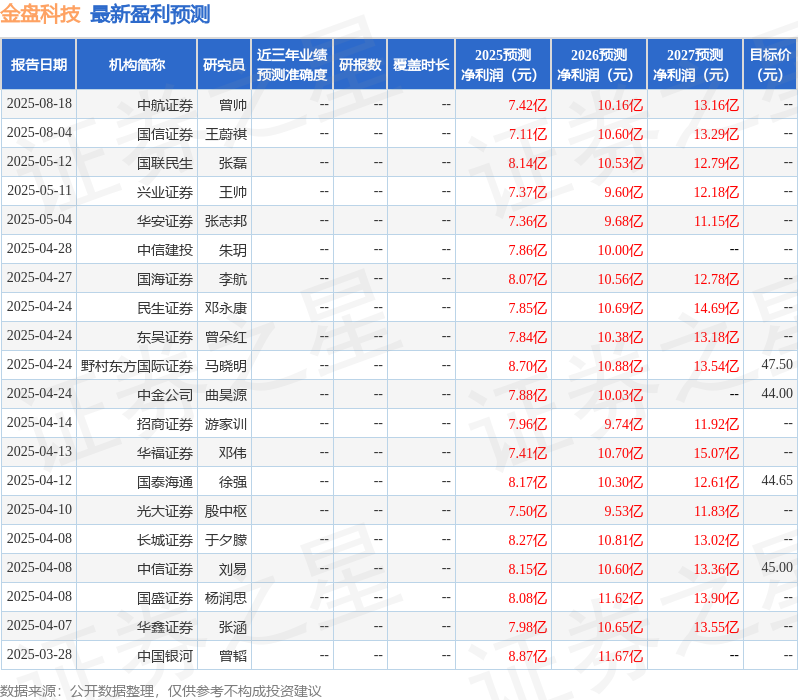This screenshot has width=798, height=700.
Task: Select institution 国盛证券
Action: [x=165, y=599]
